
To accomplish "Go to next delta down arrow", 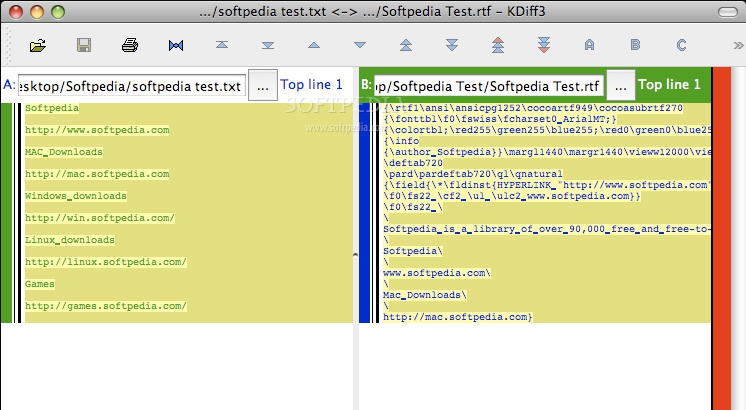I will [360, 45].
